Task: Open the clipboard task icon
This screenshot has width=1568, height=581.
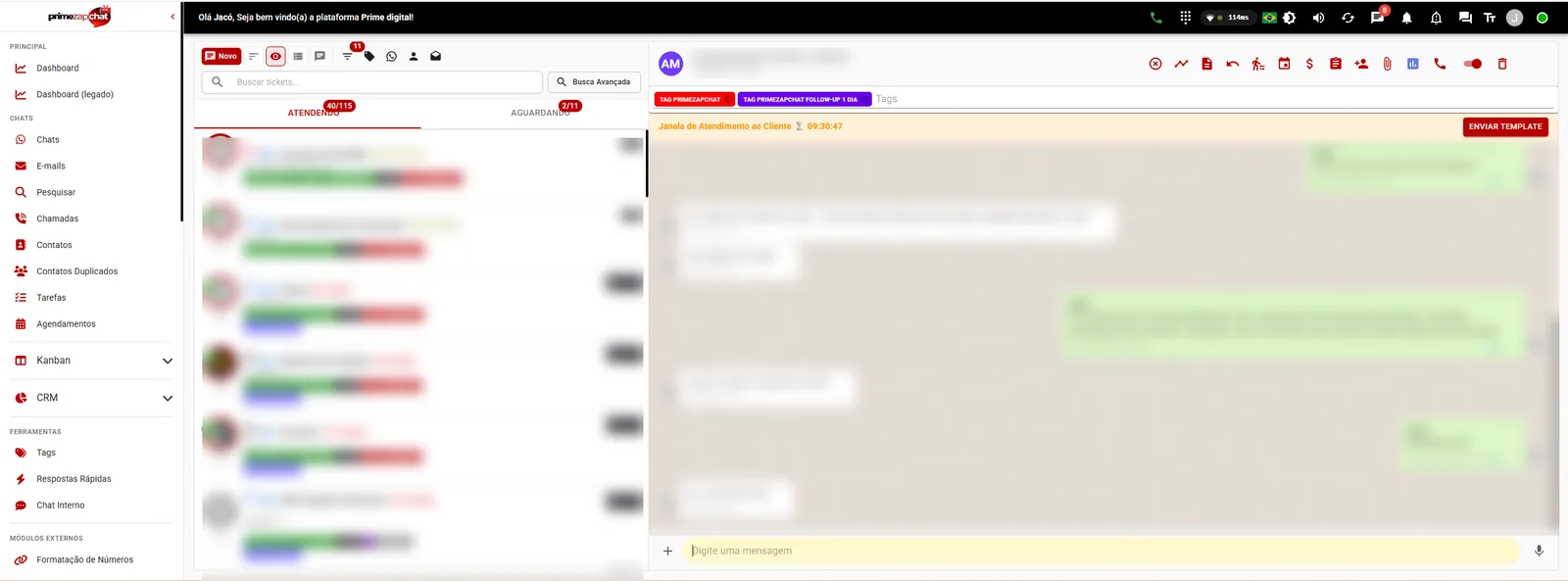Action: pyautogui.click(x=1335, y=64)
